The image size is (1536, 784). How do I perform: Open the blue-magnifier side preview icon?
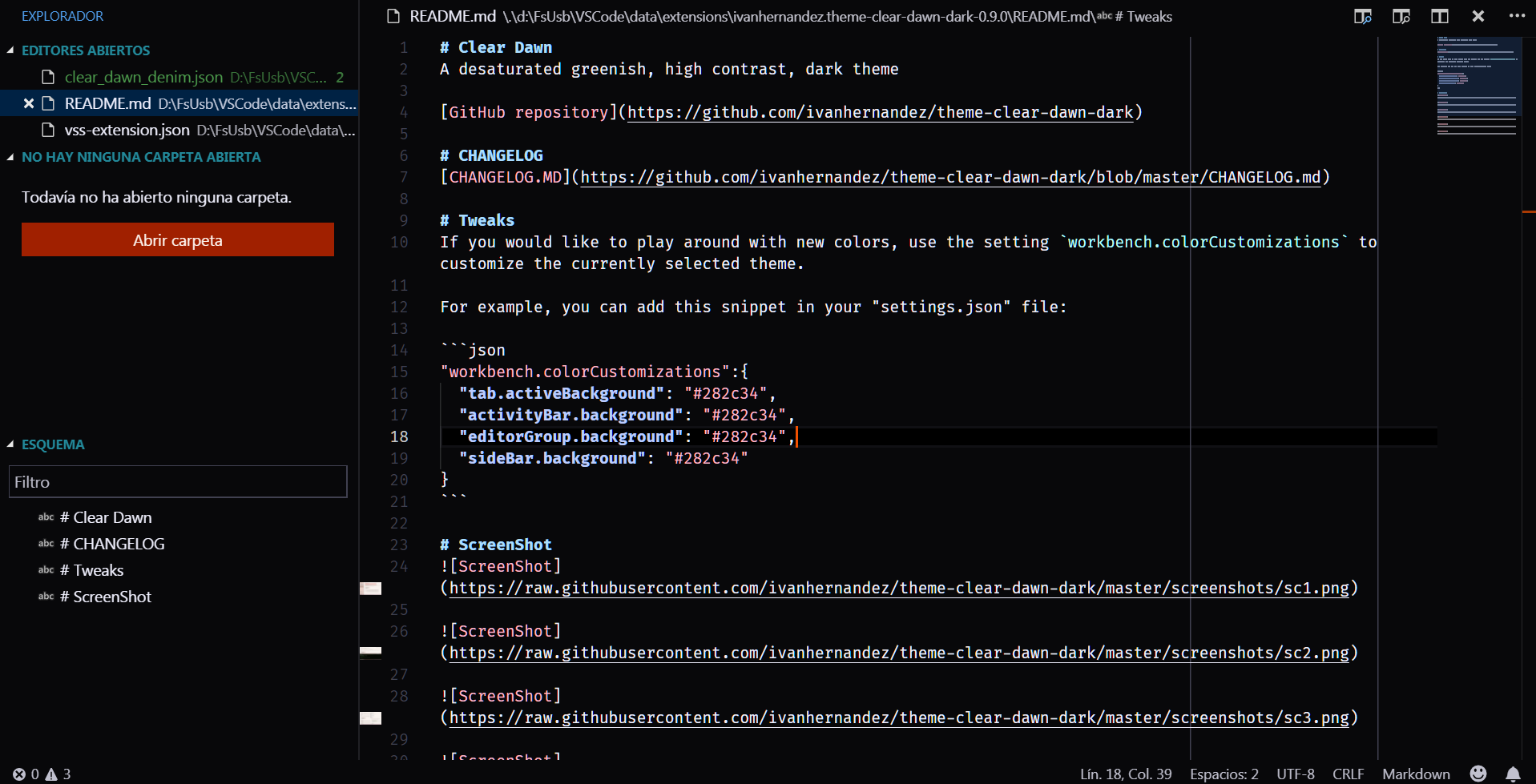(1362, 16)
